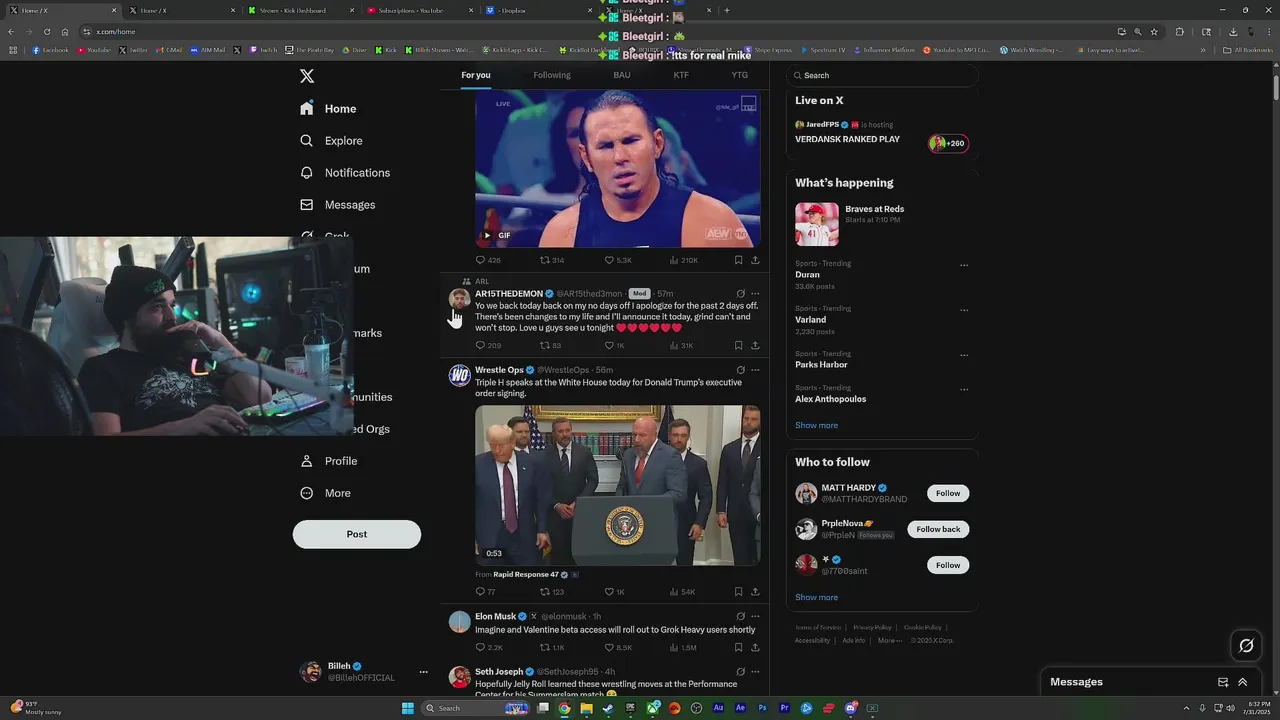This screenshot has height=720, width=1280.
Task: Open more options for Alex Anthopoulos trend
Action: (964, 389)
